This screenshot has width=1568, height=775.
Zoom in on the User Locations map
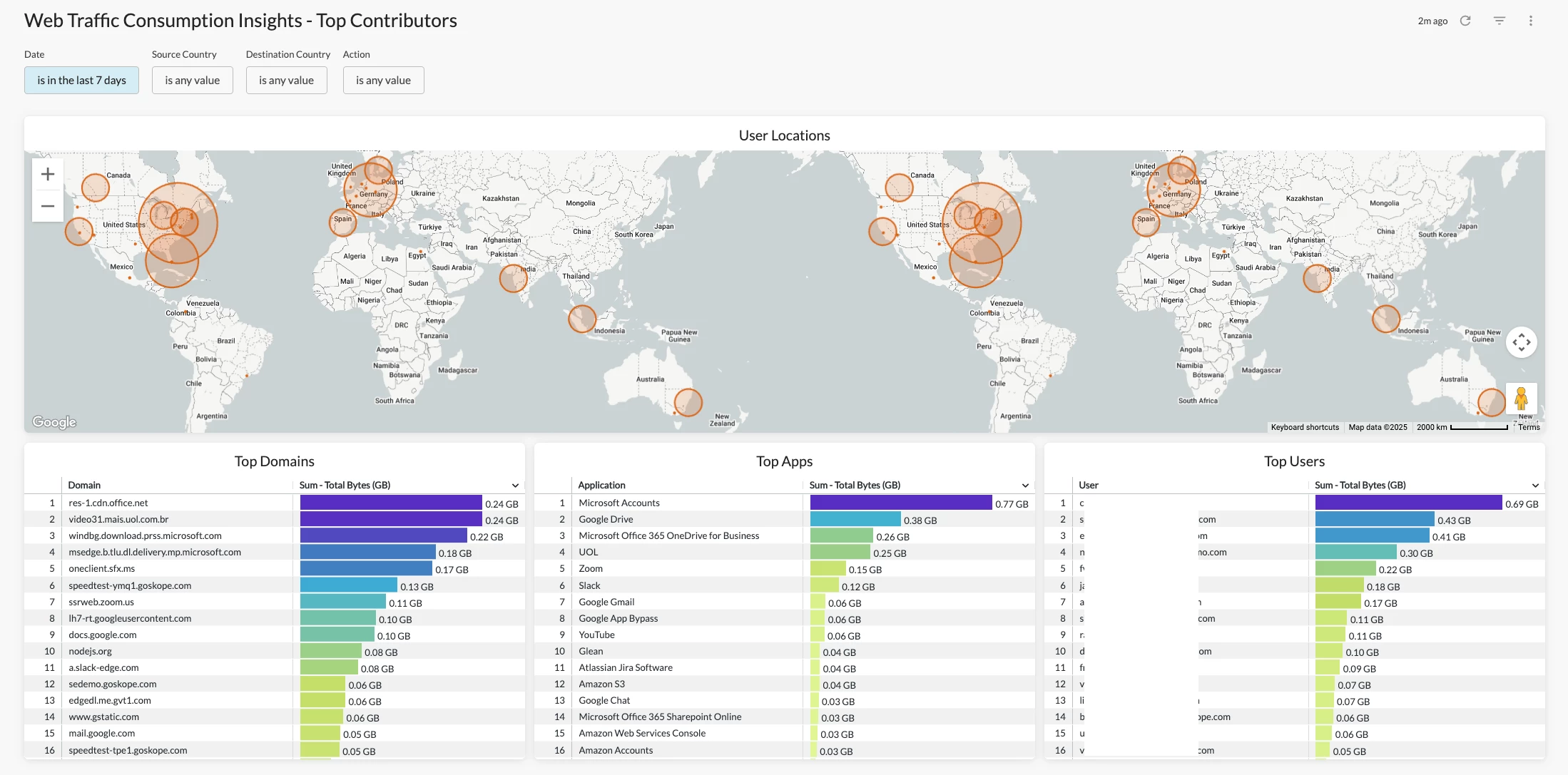[48, 174]
